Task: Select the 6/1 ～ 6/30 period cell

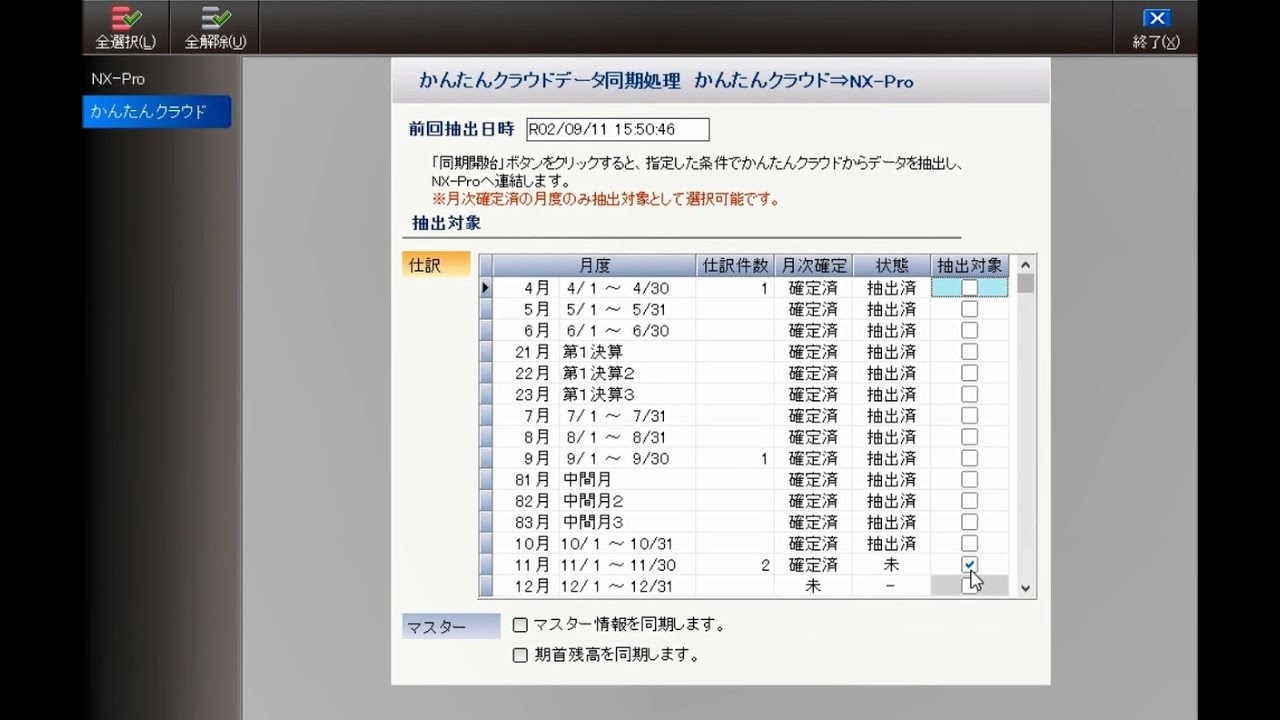Action: click(x=627, y=330)
